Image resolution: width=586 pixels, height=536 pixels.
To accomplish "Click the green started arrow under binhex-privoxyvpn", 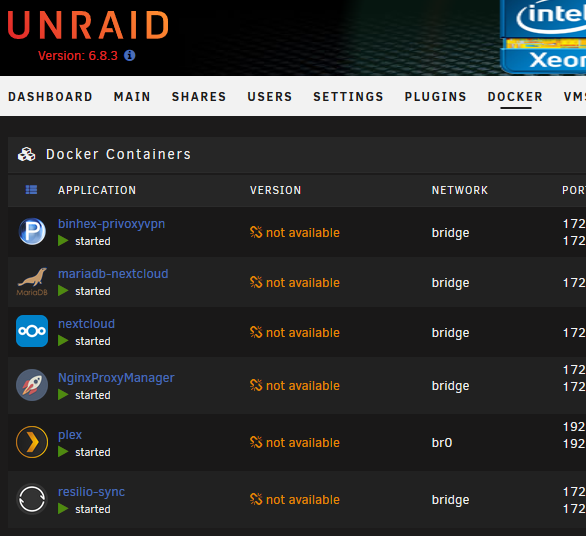I will pyautogui.click(x=63, y=241).
